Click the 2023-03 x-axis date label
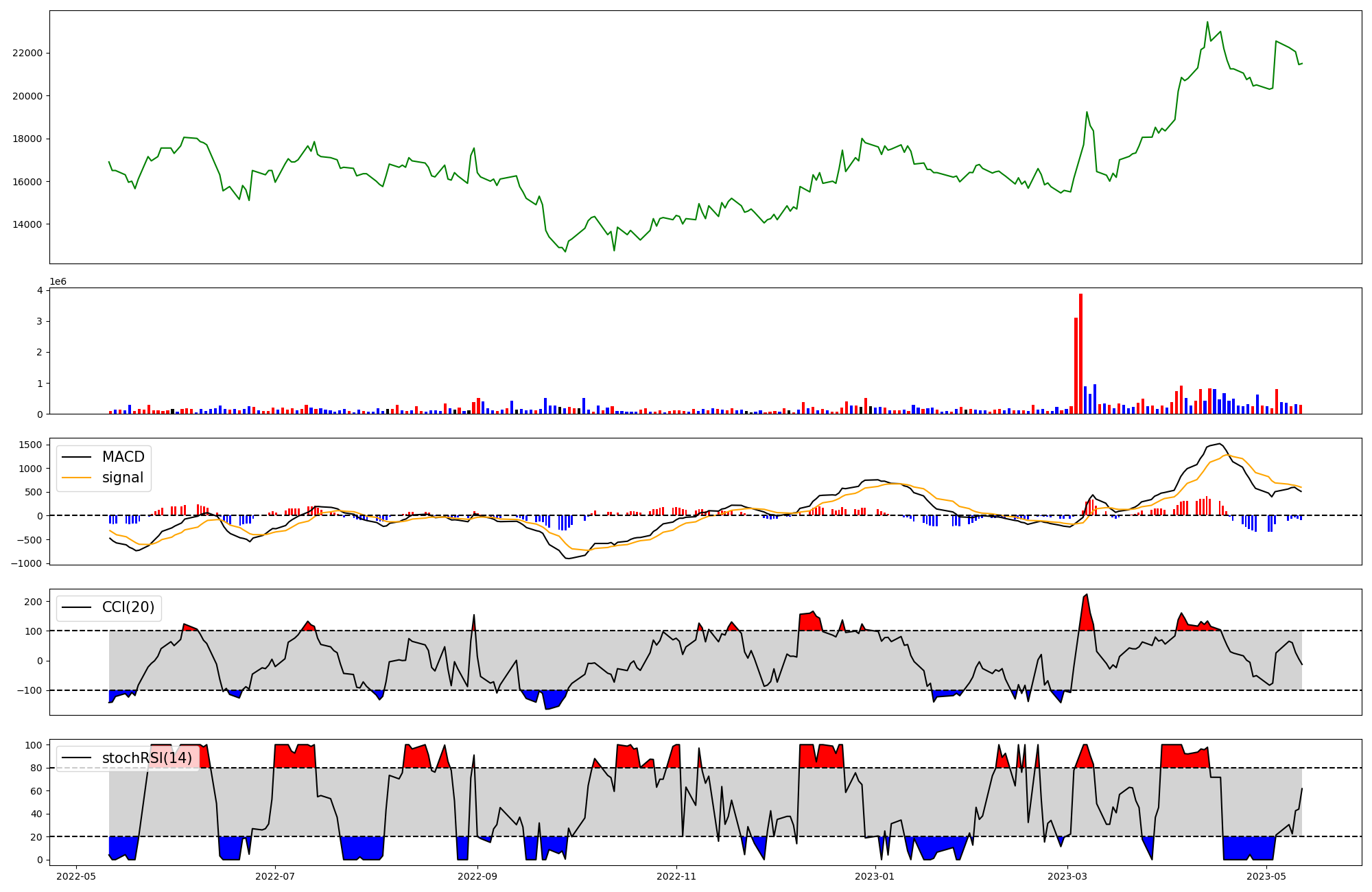Viewport: 1372px width, 892px height. click(1068, 876)
